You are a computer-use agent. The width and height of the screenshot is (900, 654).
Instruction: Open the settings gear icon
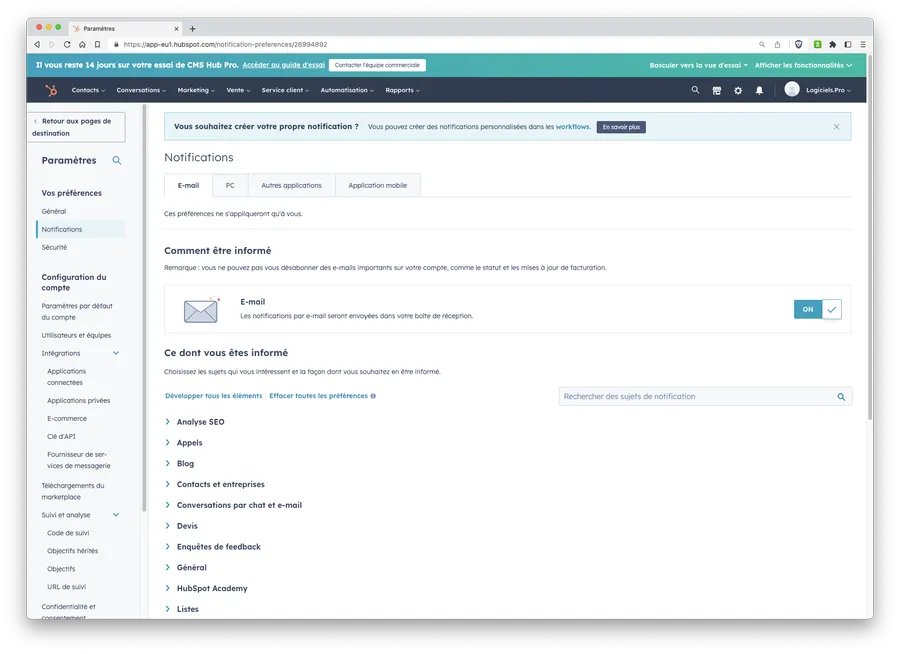click(738, 90)
